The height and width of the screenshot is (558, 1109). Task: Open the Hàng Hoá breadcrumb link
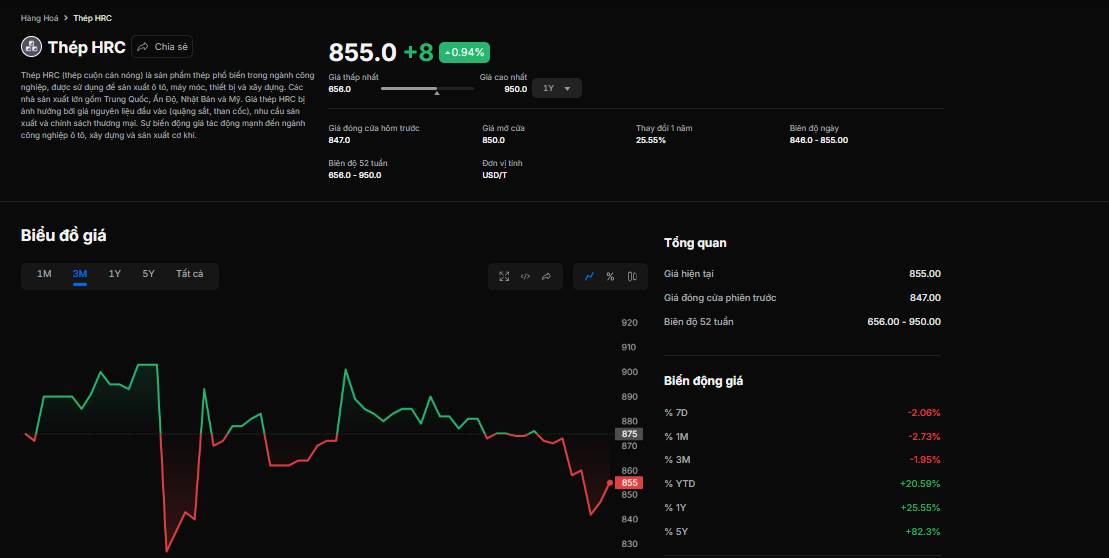(39, 18)
